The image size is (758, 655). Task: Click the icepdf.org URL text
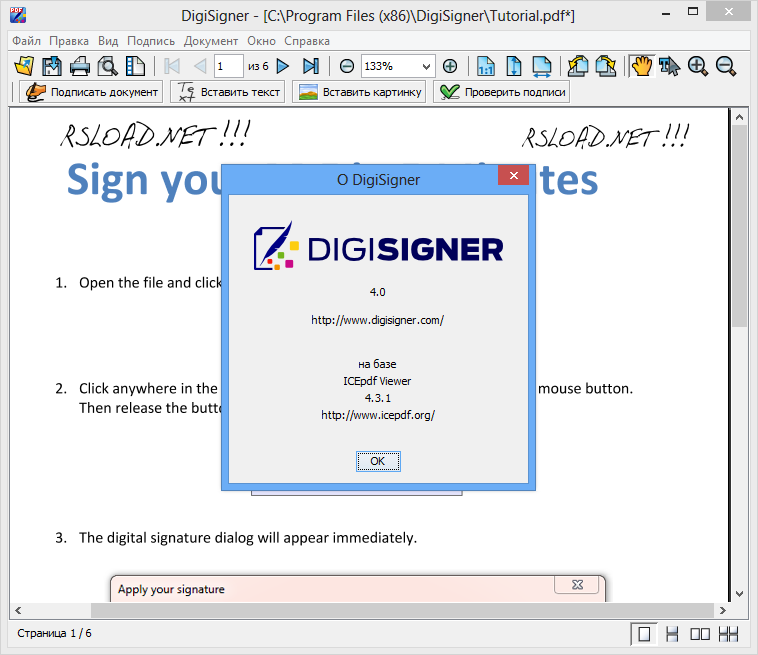pyautogui.click(x=378, y=415)
